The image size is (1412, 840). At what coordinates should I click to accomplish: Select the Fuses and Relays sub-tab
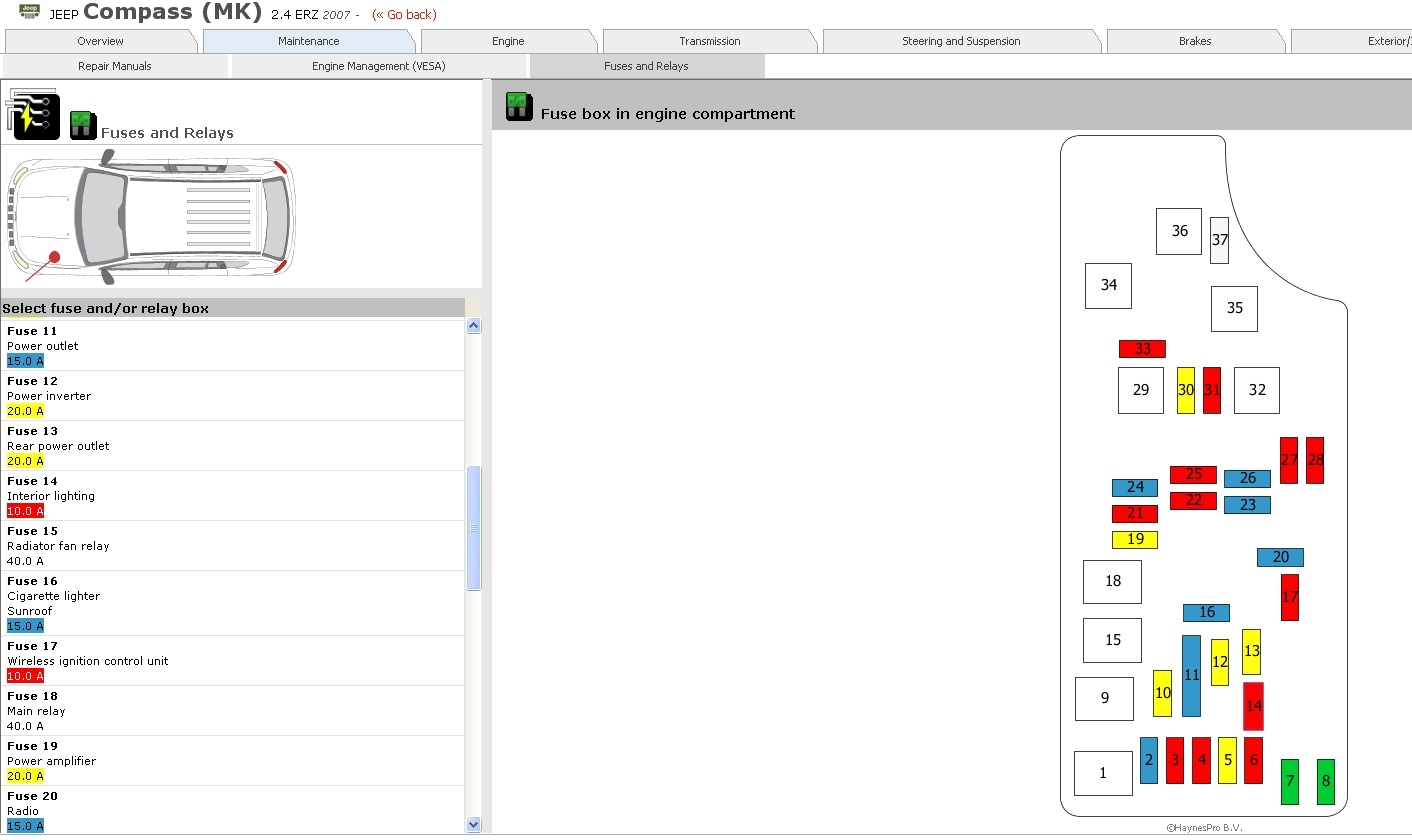646,66
